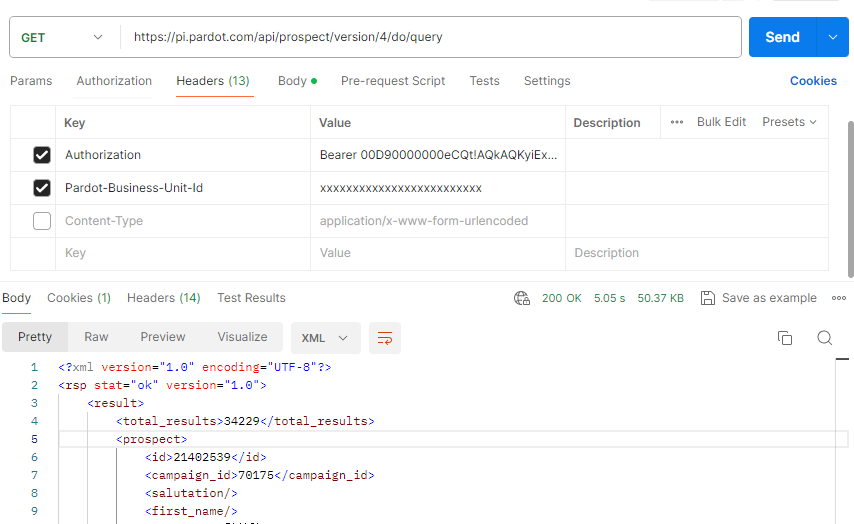Click the network globe icon beside 200 OK
The image size is (854, 524).
[x=522, y=298]
